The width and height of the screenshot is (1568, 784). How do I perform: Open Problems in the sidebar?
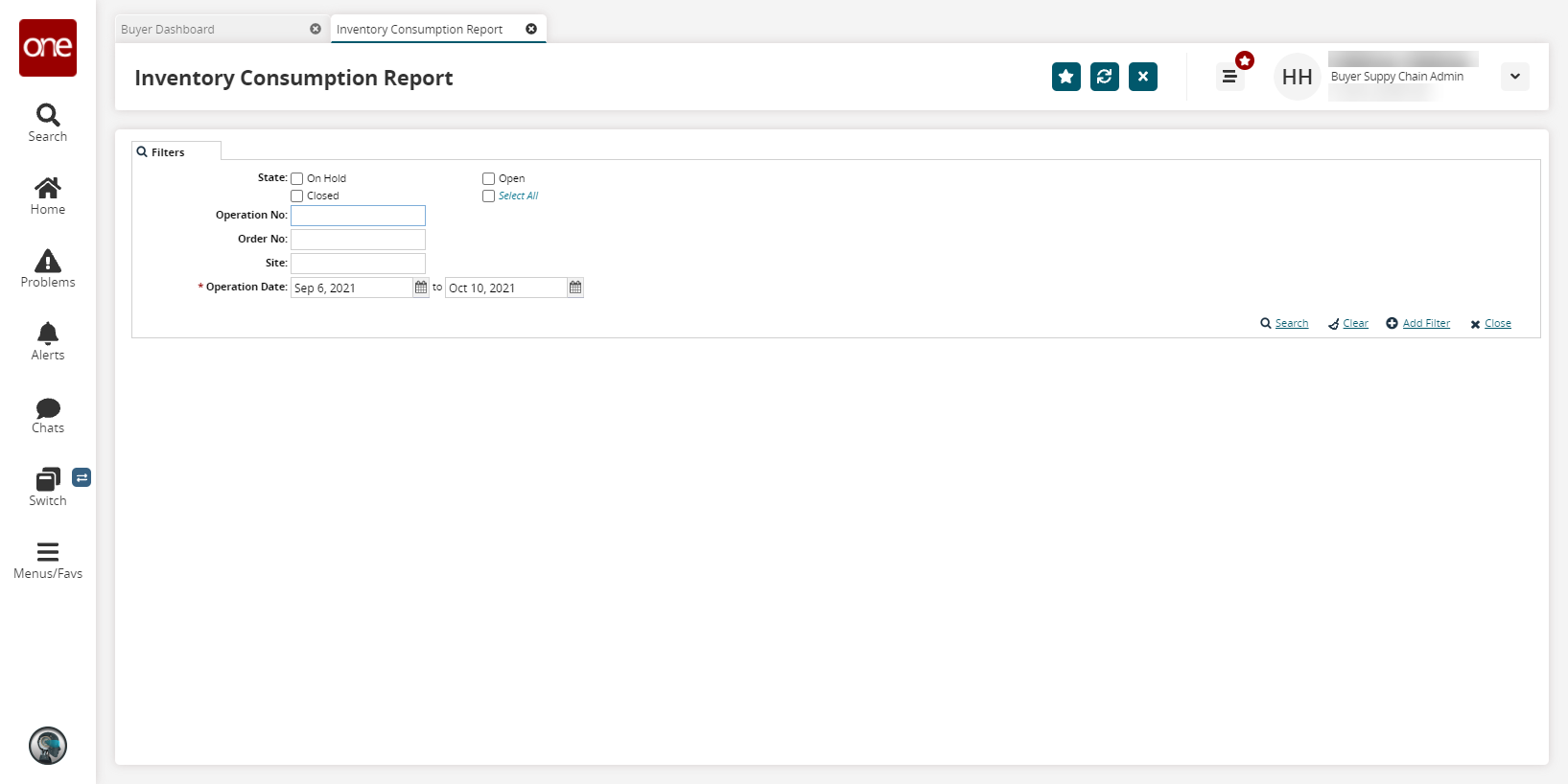48,269
